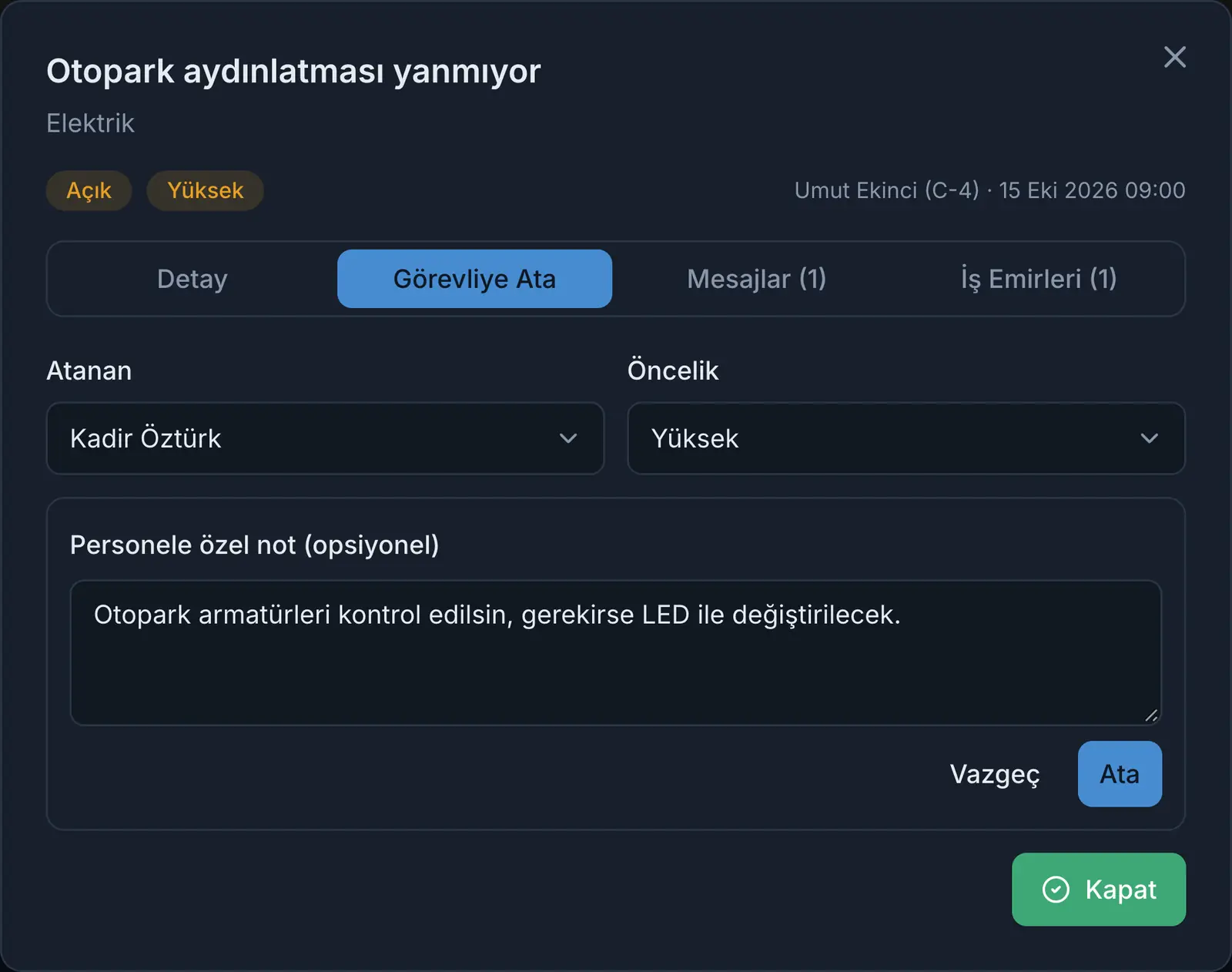Click the Atanan field label
Image resolution: width=1232 pixels, height=972 pixels.
(89, 370)
